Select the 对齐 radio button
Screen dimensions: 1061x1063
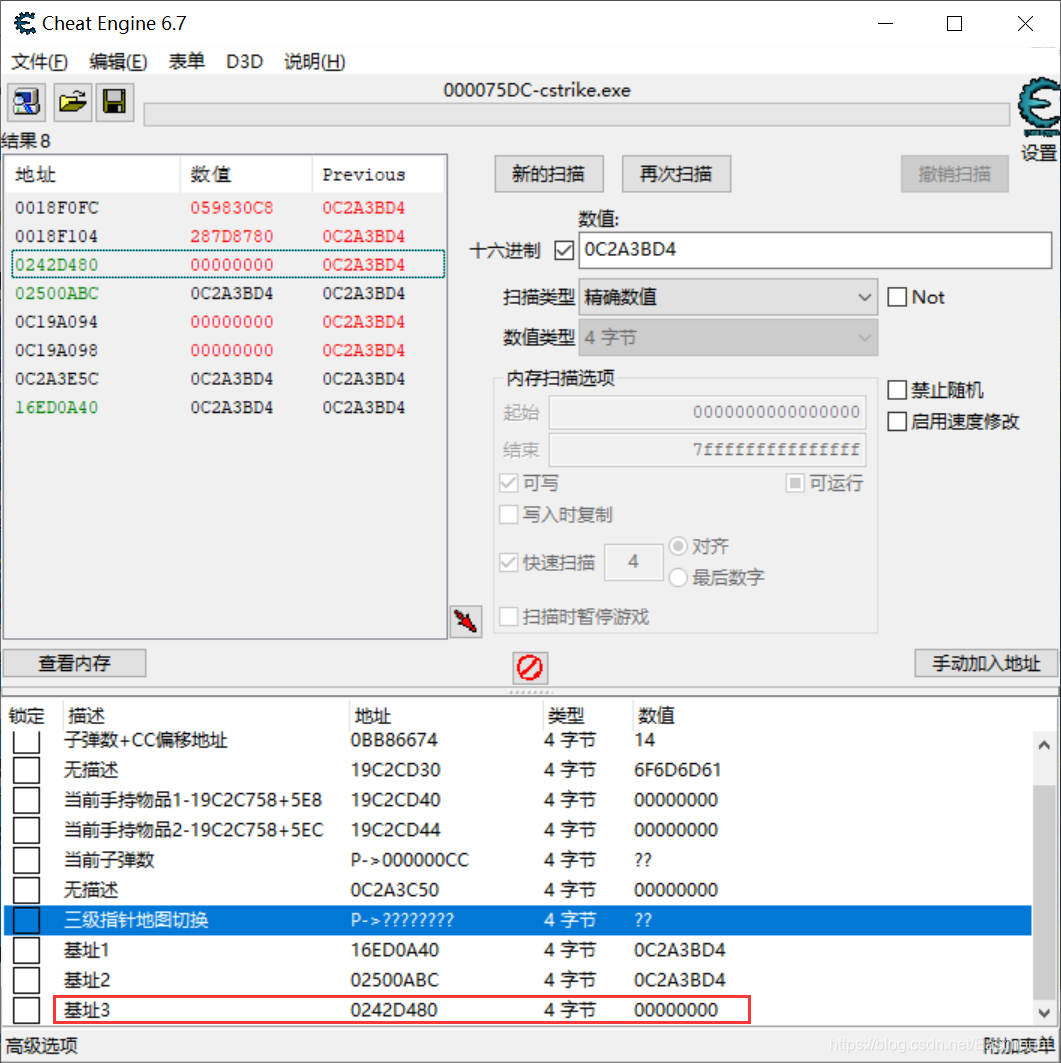coord(678,546)
